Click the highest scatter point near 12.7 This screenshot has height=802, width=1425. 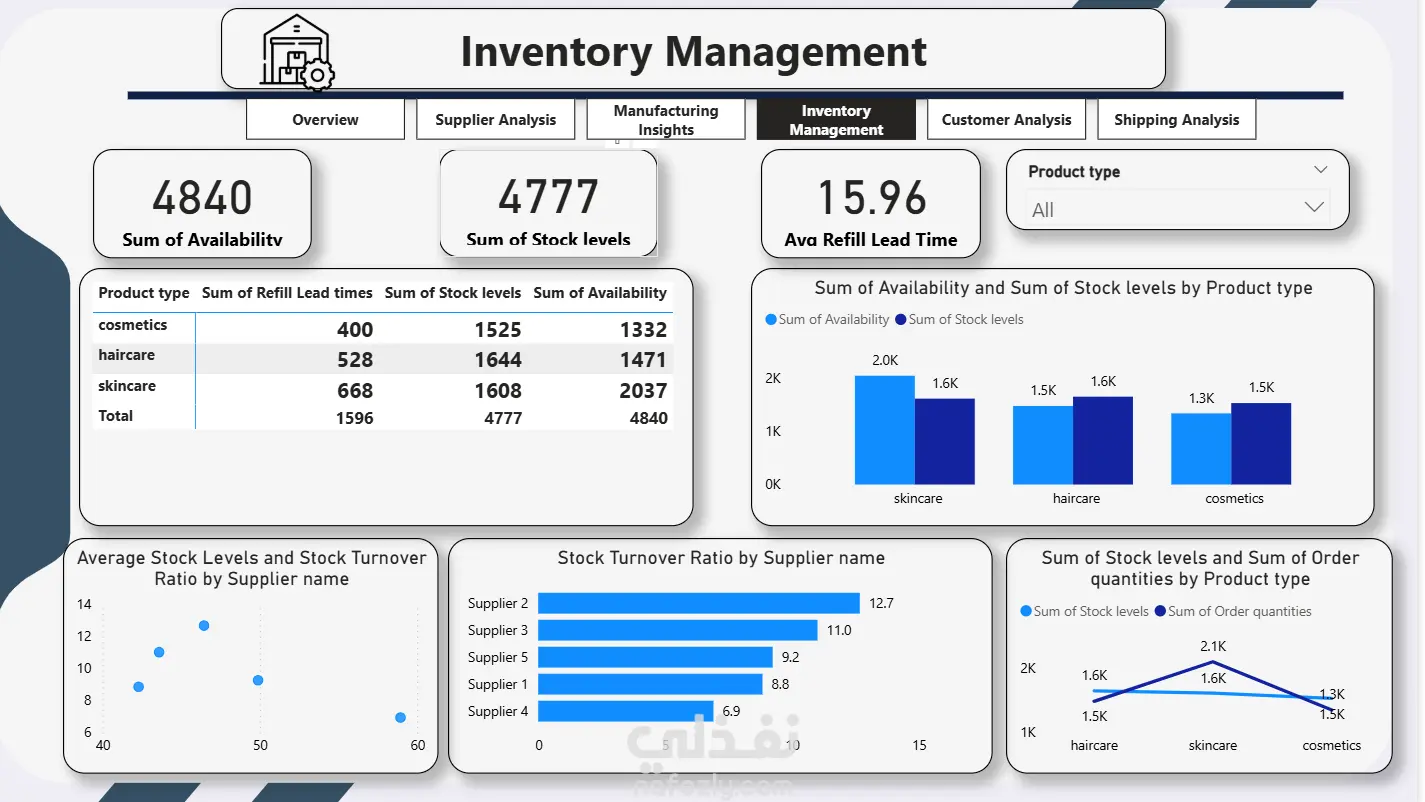click(x=204, y=626)
